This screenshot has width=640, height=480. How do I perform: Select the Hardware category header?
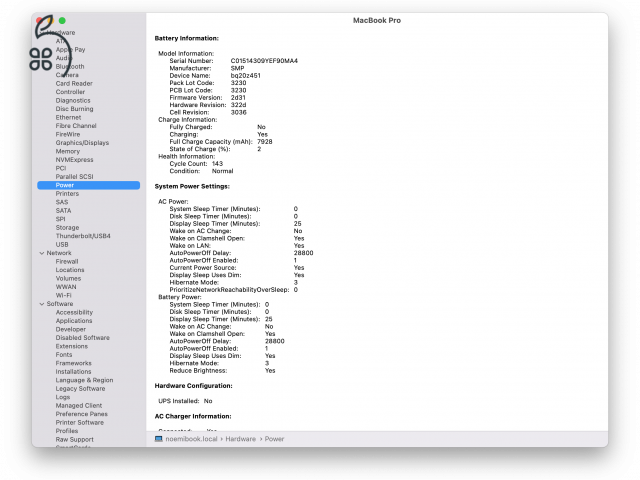(x=61, y=33)
